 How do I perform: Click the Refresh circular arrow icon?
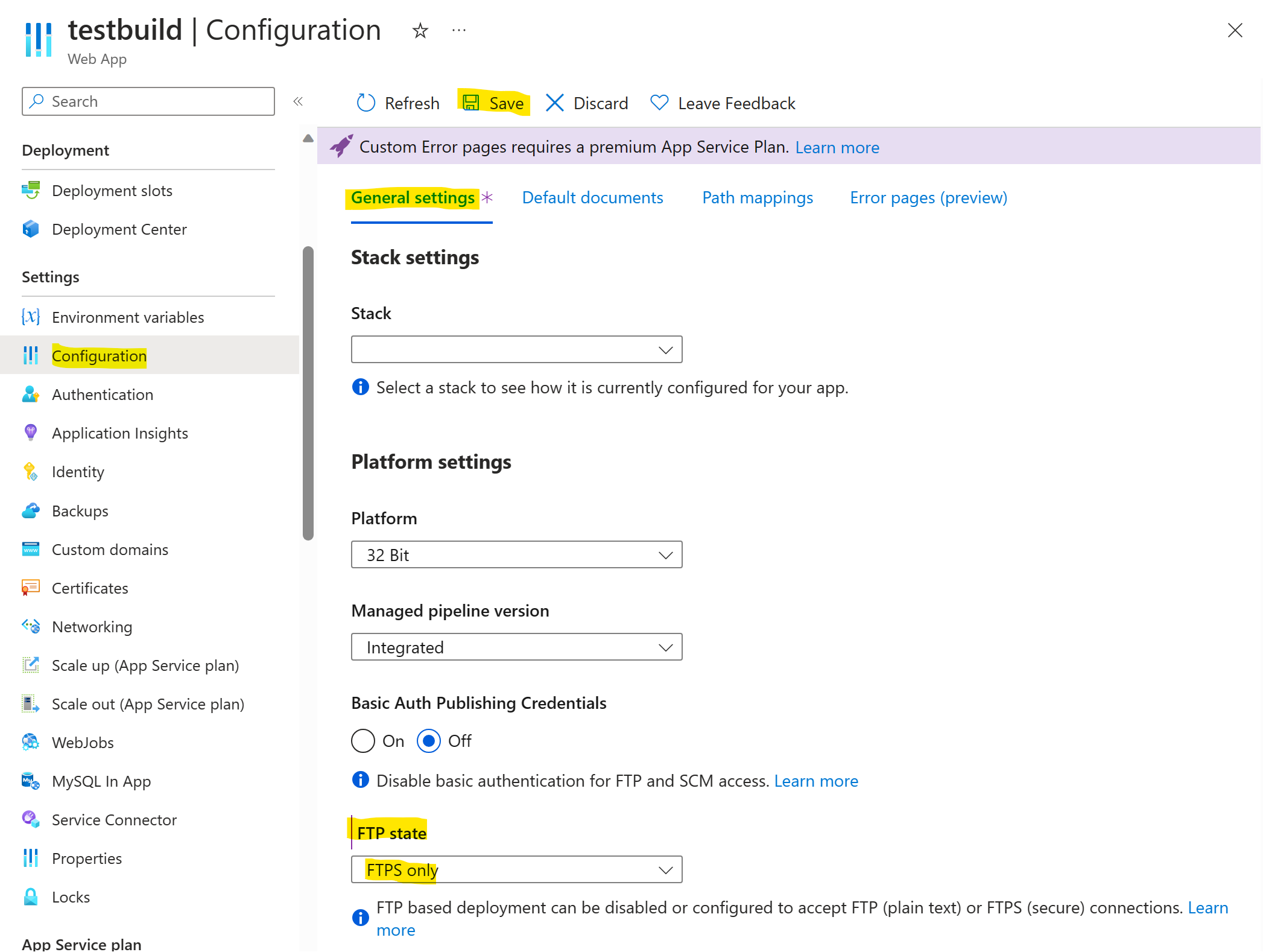pos(366,103)
